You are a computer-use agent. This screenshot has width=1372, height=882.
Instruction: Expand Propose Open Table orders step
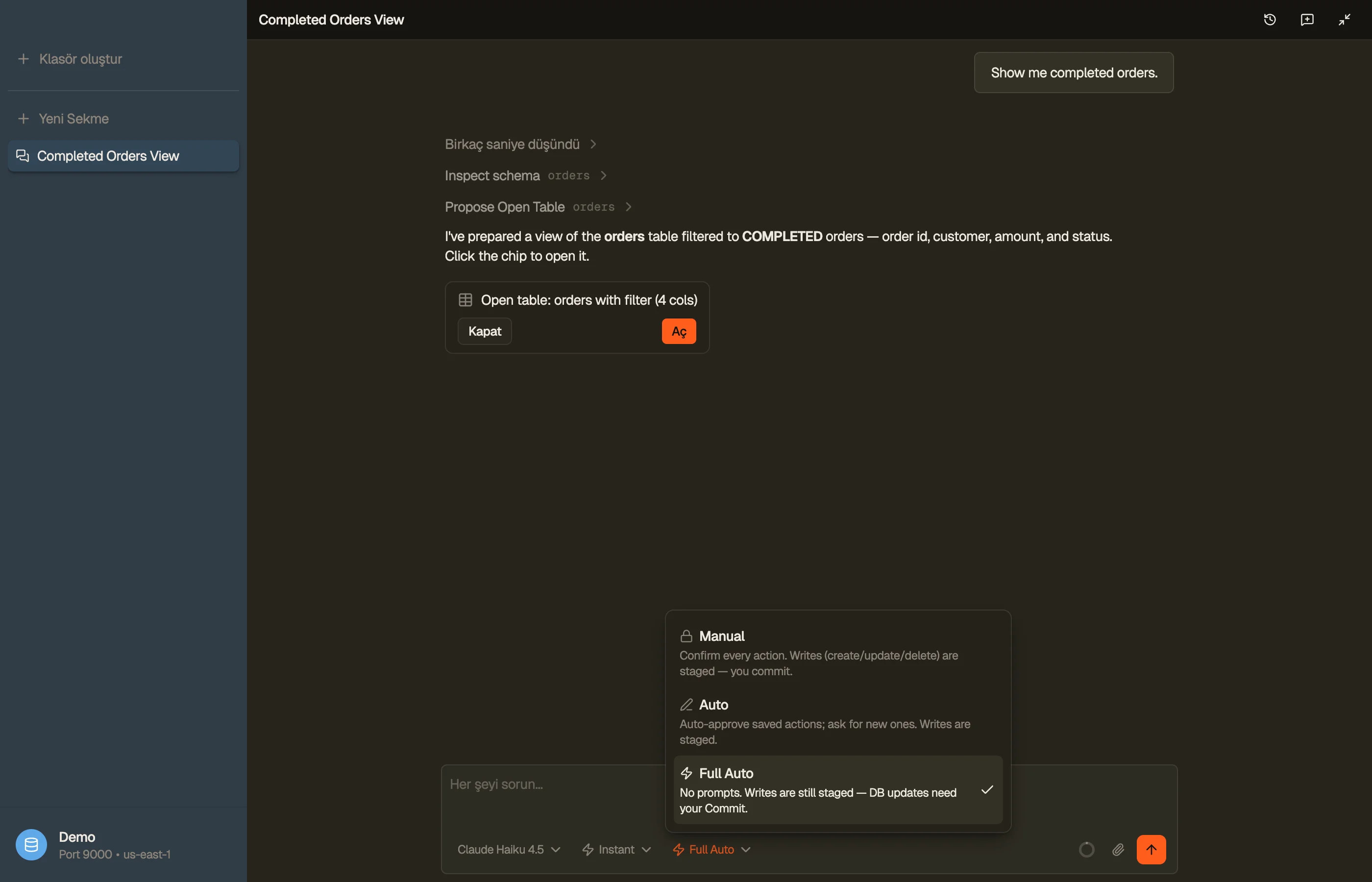pos(538,207)
